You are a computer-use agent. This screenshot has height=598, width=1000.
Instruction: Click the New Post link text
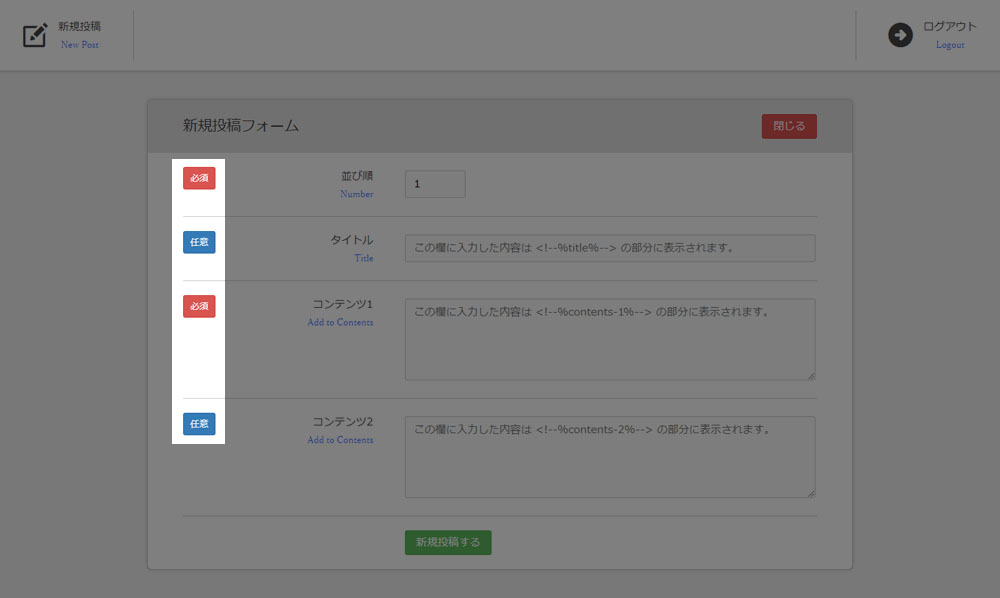pos(80,45)
